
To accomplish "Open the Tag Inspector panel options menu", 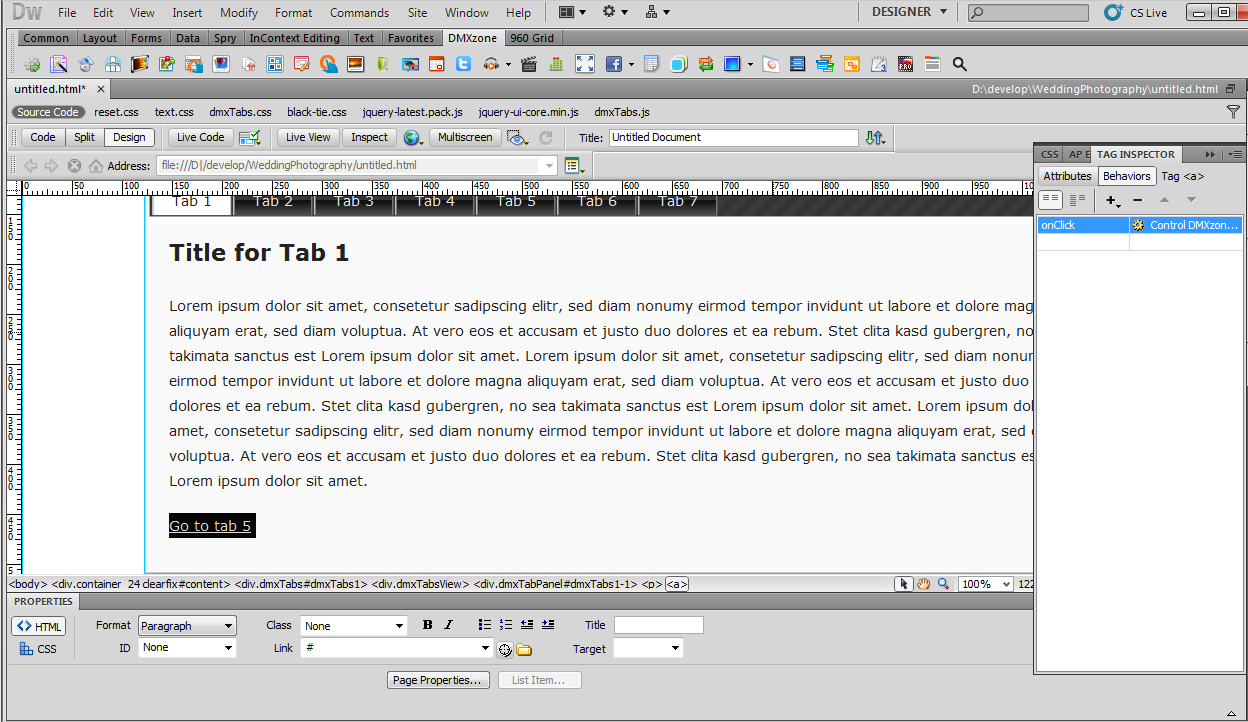I will [x=1236, y=154].
